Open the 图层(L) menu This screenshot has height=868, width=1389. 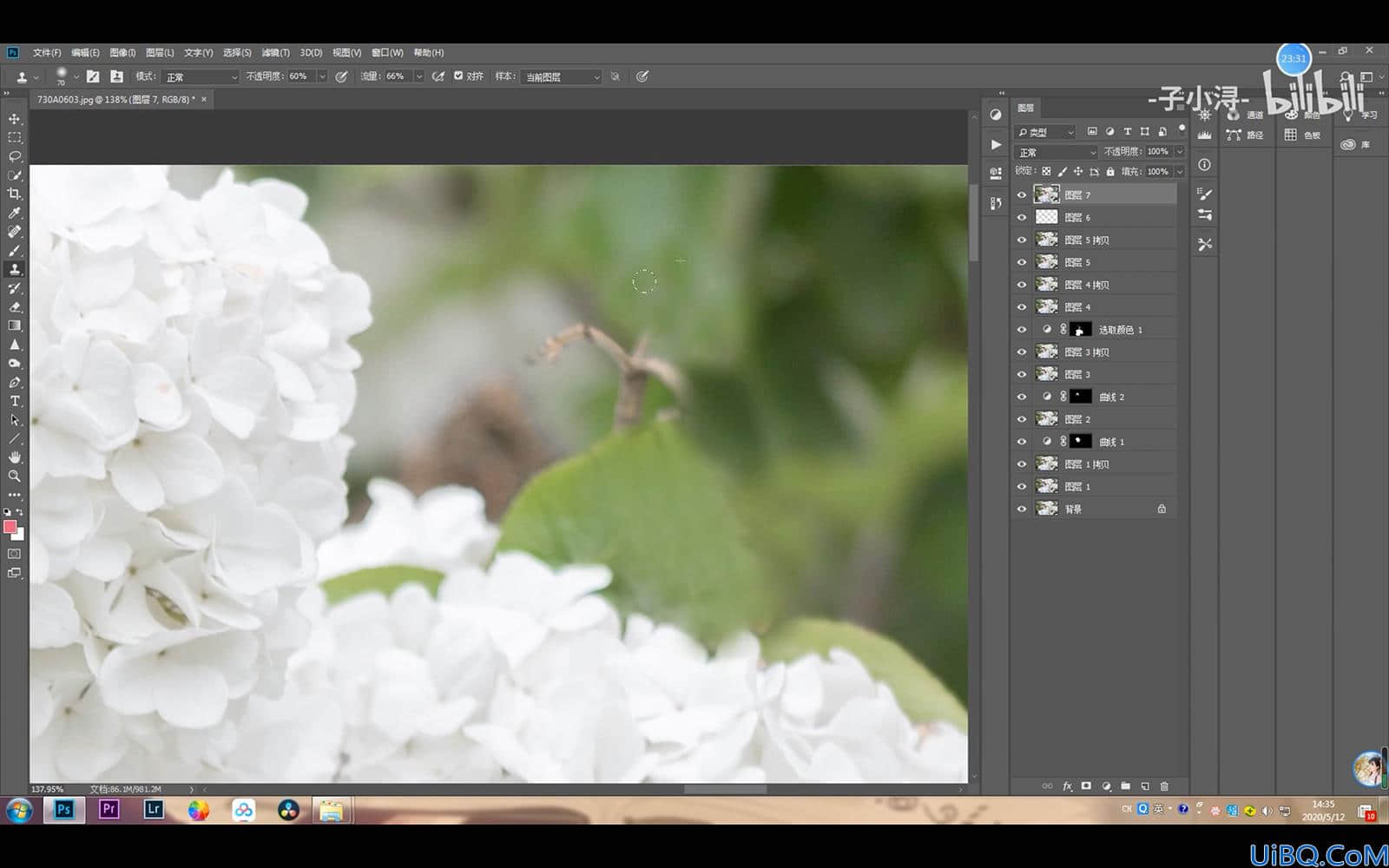(160, 53)
